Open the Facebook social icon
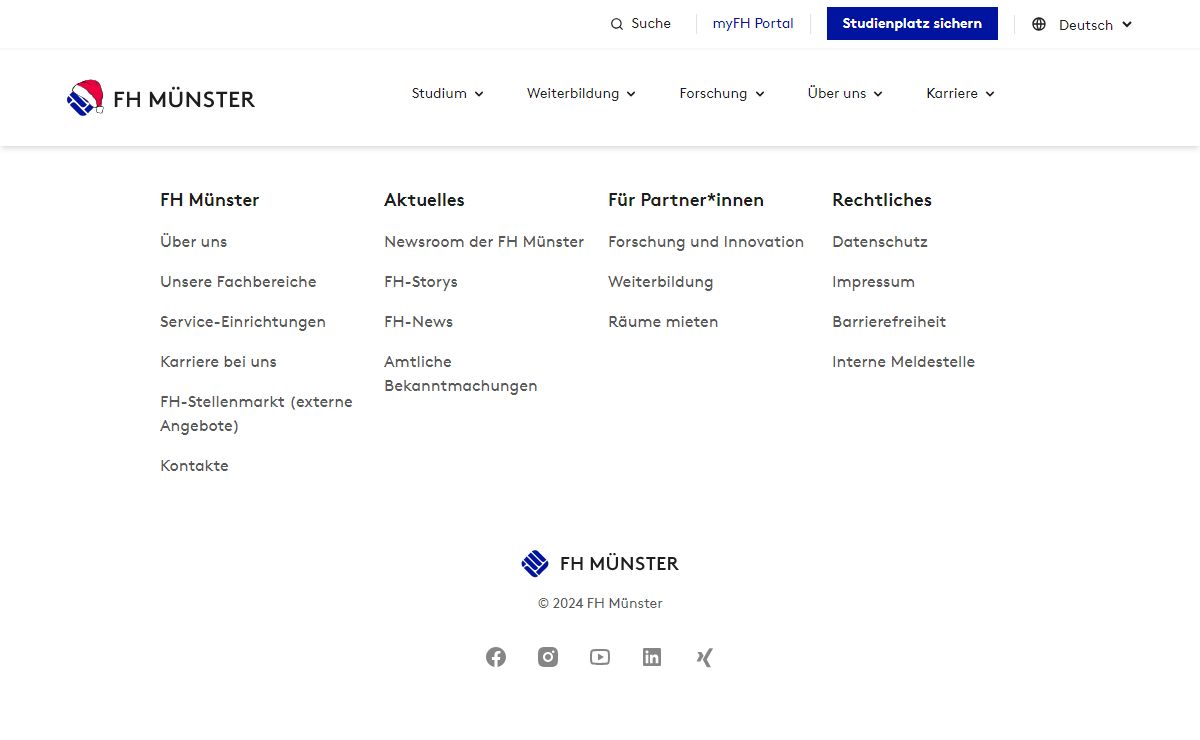1200x740 pixels. pos(496,657)
